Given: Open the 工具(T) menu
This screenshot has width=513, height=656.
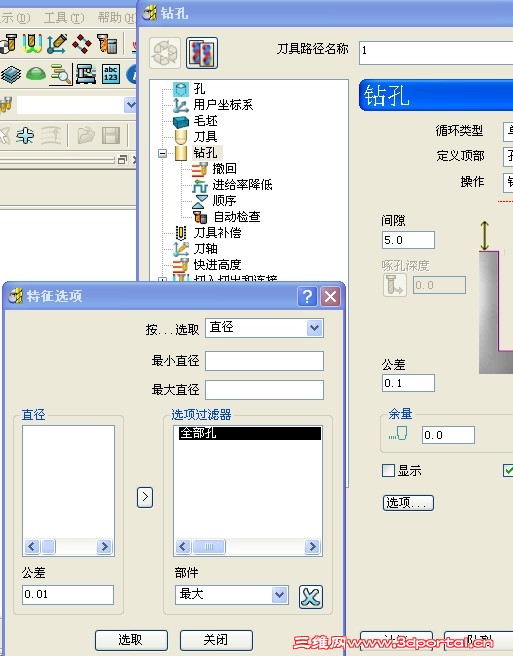Looking at the screenshot, I should (64, 18).
